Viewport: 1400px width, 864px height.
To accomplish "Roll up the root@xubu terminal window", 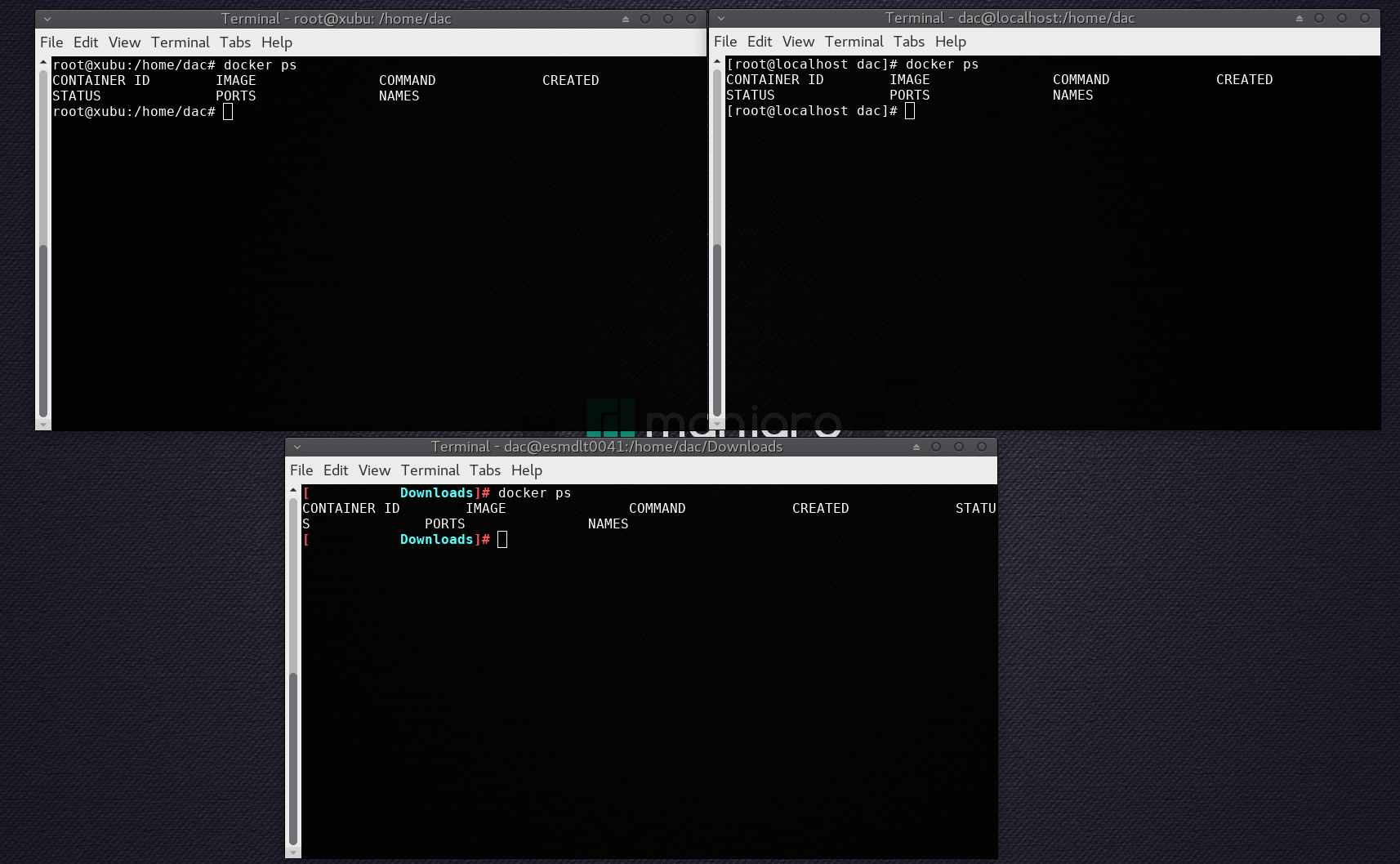I will 626,19.
